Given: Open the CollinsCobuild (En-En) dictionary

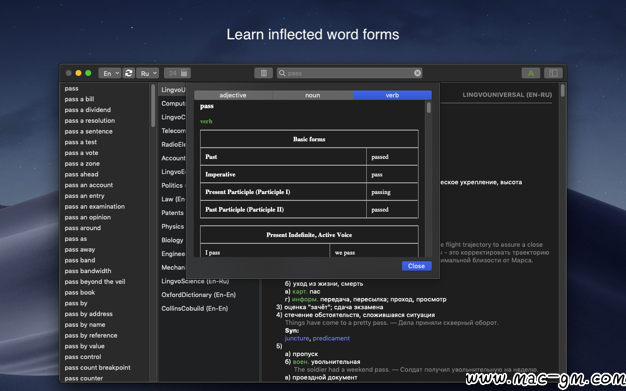Looking at the screenshot, I should coord(194,308).
